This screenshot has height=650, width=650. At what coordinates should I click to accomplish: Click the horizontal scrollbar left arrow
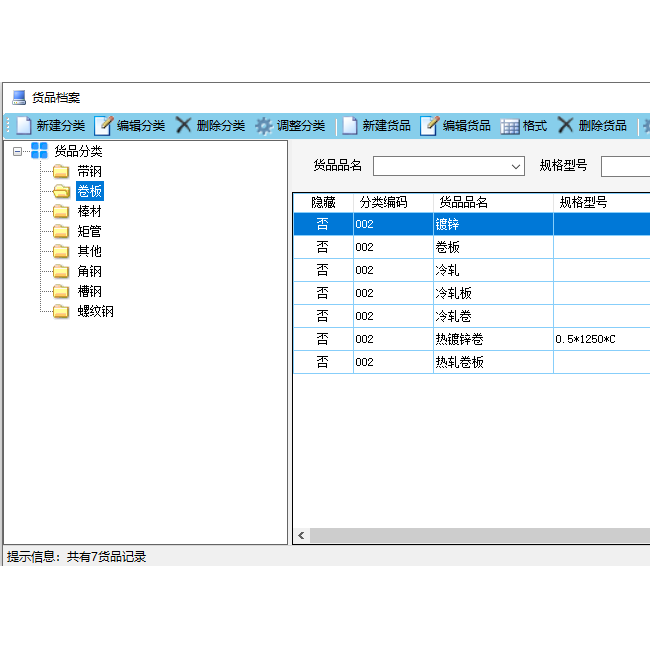point(301,535)
